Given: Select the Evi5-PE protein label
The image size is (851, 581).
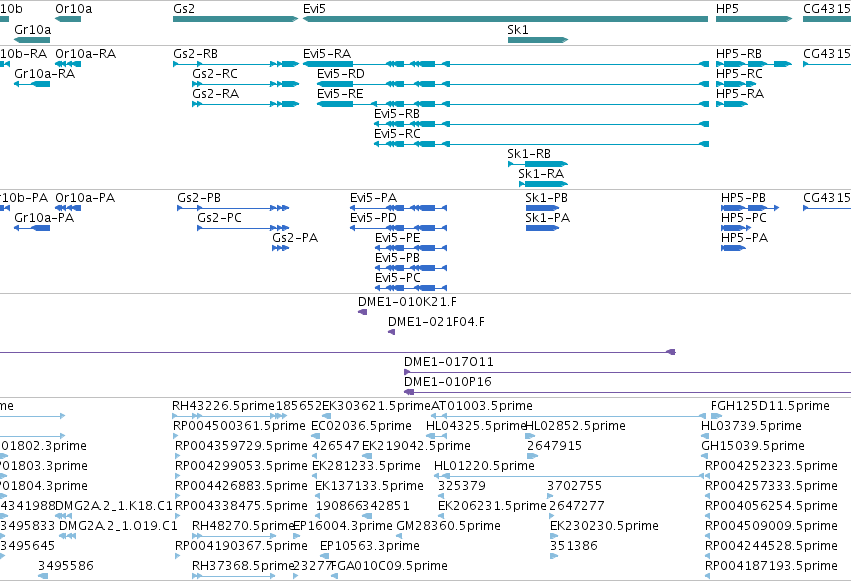Looking at the screenshot, I should pyautogui.click(x=398, y=238).
